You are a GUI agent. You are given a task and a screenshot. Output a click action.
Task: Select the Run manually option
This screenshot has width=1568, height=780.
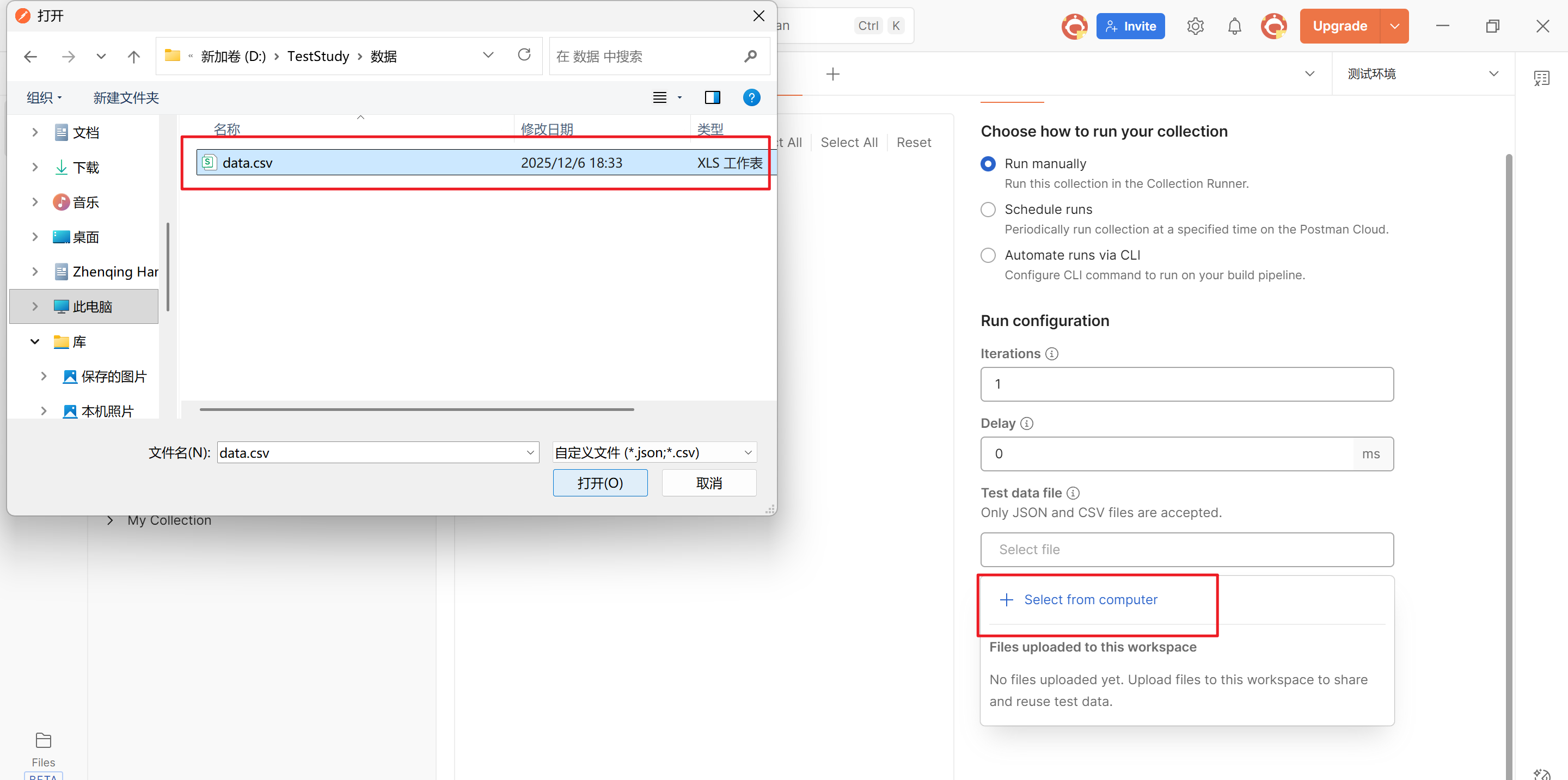point(988,164)
